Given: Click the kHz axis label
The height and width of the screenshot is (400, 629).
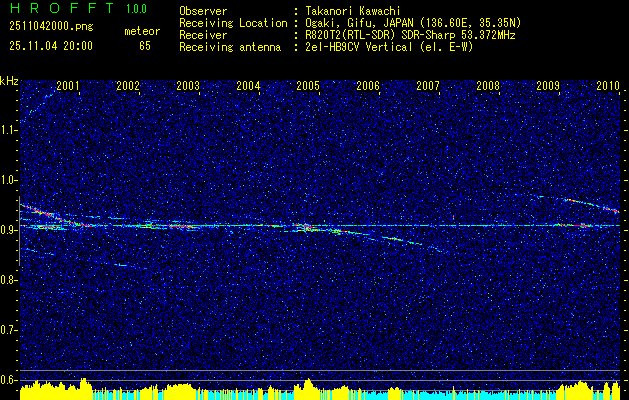Looking at the screenshot, I should [9, 81].
